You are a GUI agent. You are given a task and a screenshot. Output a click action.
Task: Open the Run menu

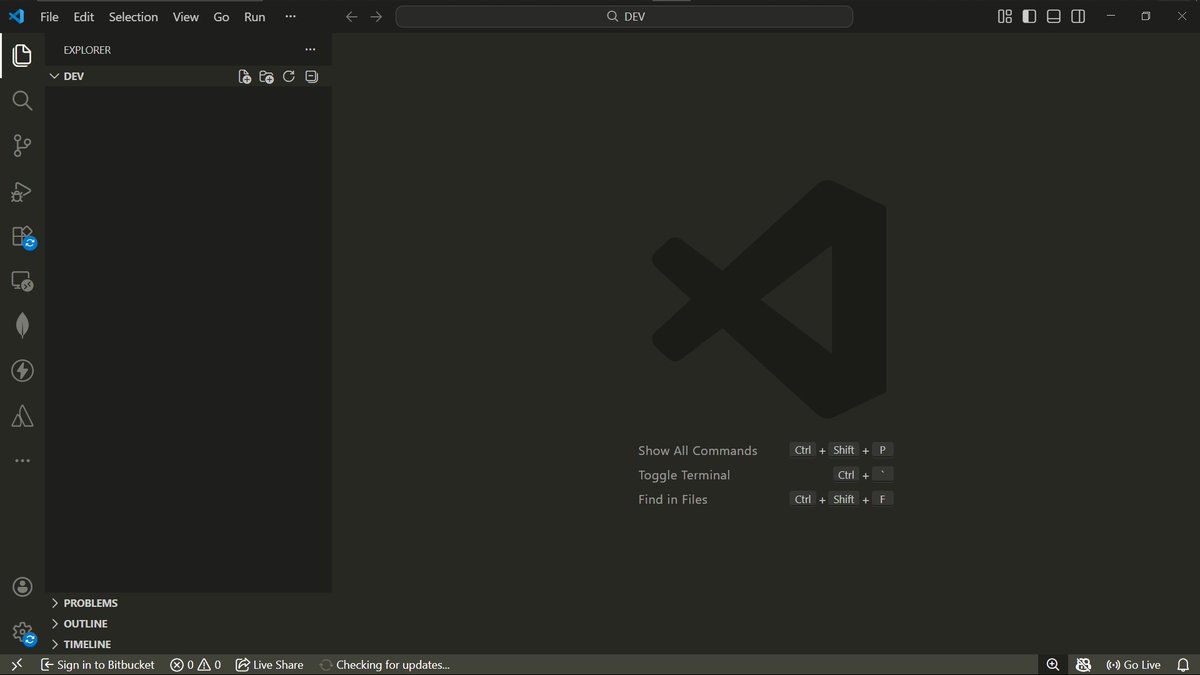tap(255, 17)
